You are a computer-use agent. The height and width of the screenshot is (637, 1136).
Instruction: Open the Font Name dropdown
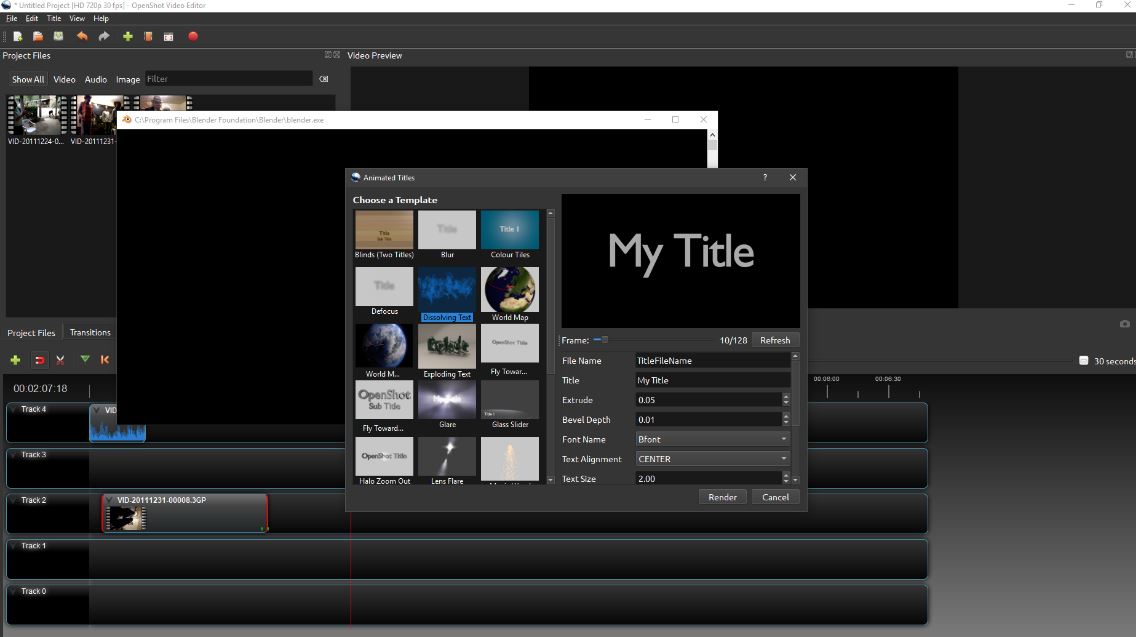point(712,439)
